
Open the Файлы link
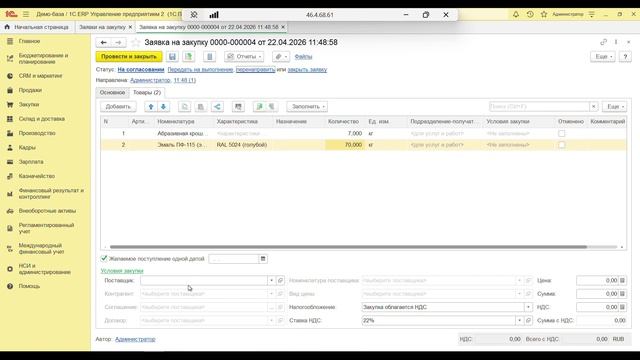303,57
